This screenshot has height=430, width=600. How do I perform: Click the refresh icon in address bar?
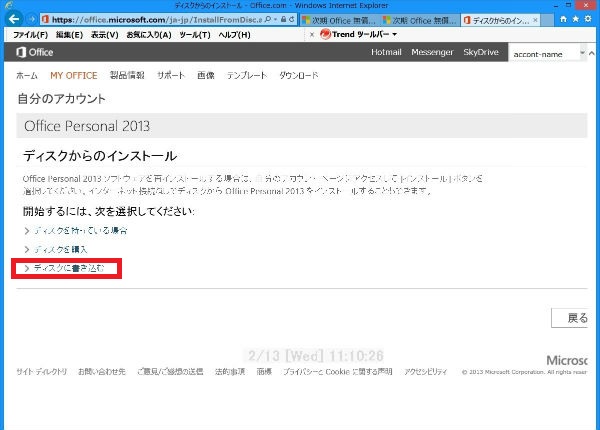click(292, 19)
